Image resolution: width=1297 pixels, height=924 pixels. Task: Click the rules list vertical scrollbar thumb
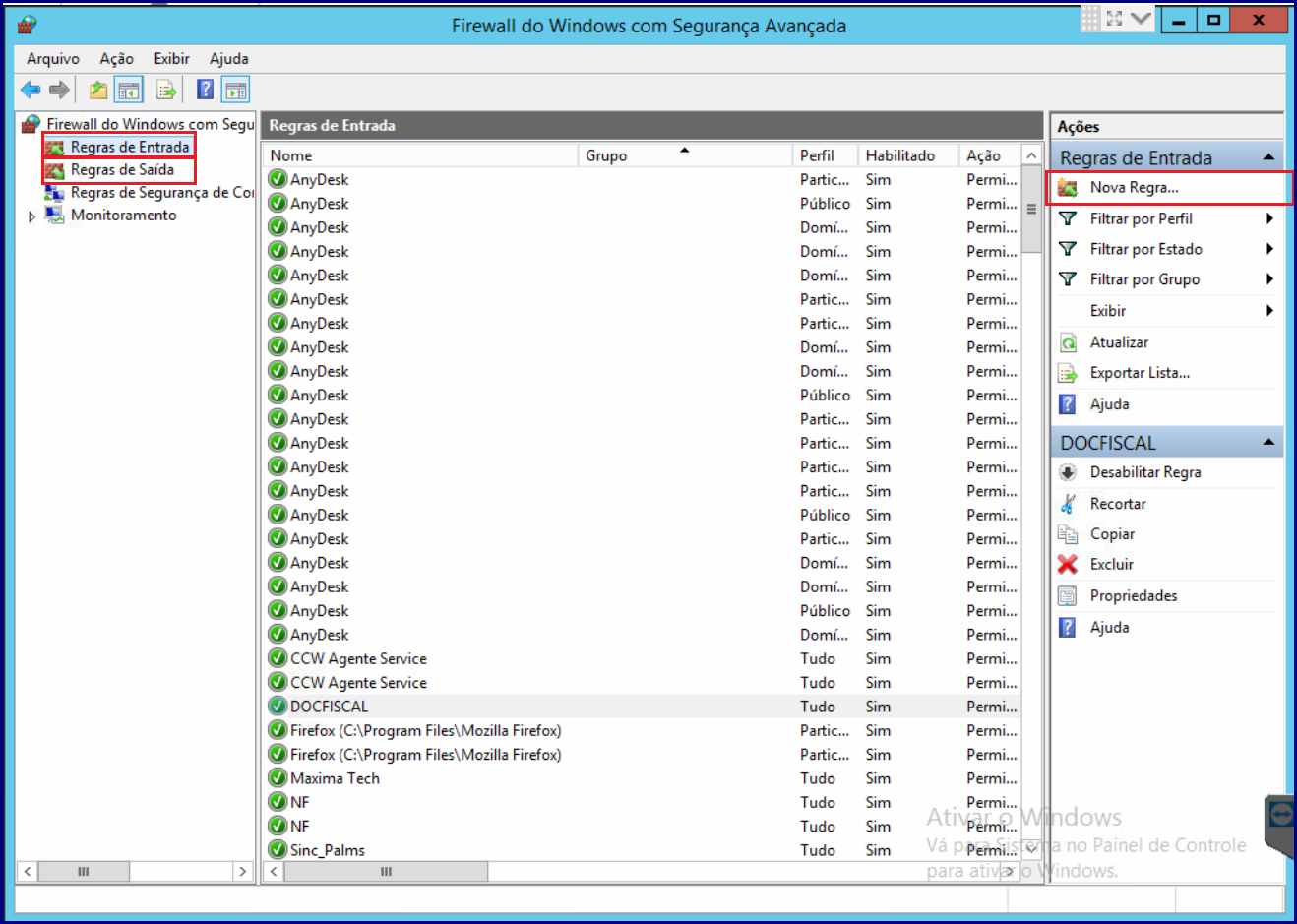[x=1031, y=210]
